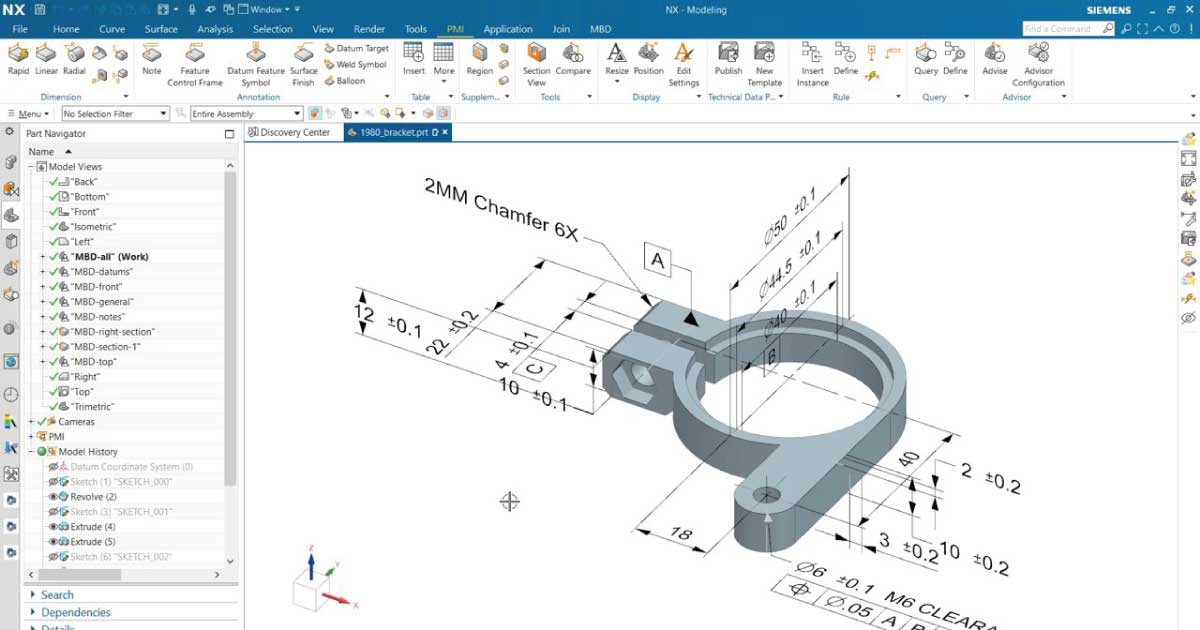Viewport: 1200px width, 630px height.
Task: Choose the Linear dimension tool
Action: (46, 59)
